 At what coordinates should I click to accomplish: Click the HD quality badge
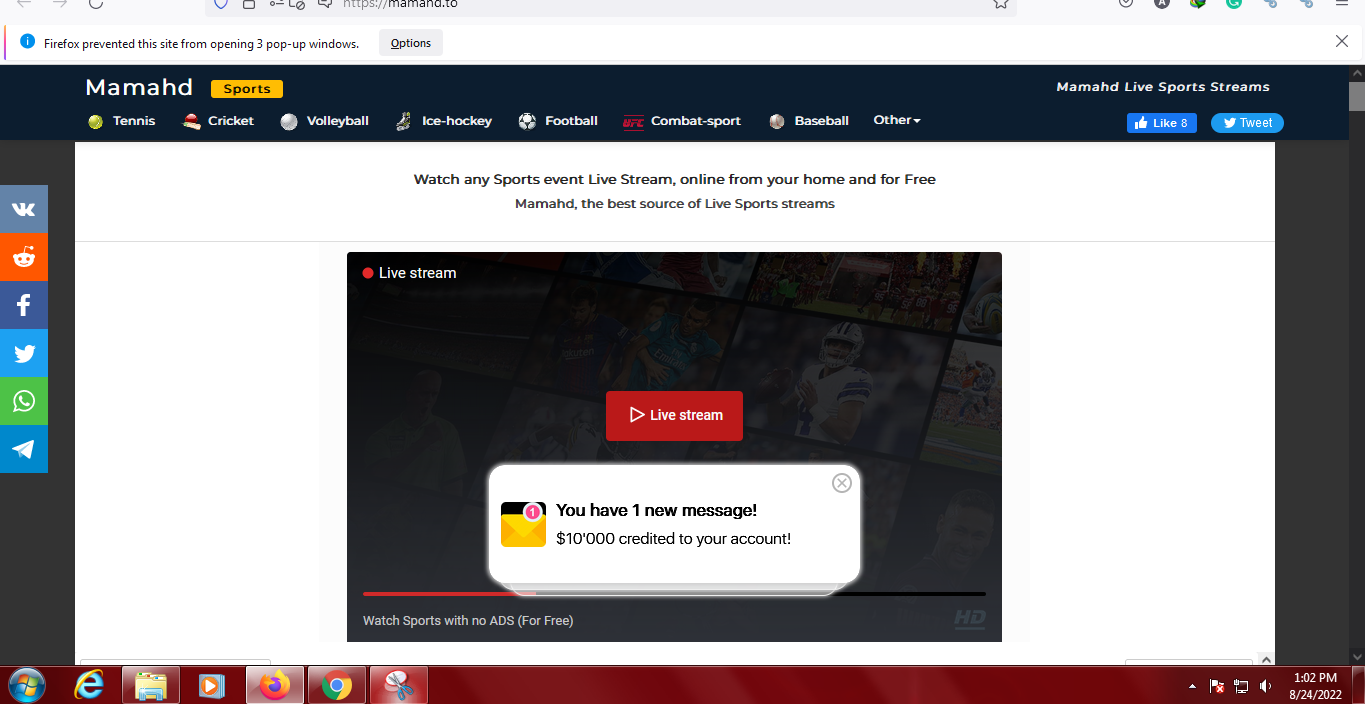[970, 619]
